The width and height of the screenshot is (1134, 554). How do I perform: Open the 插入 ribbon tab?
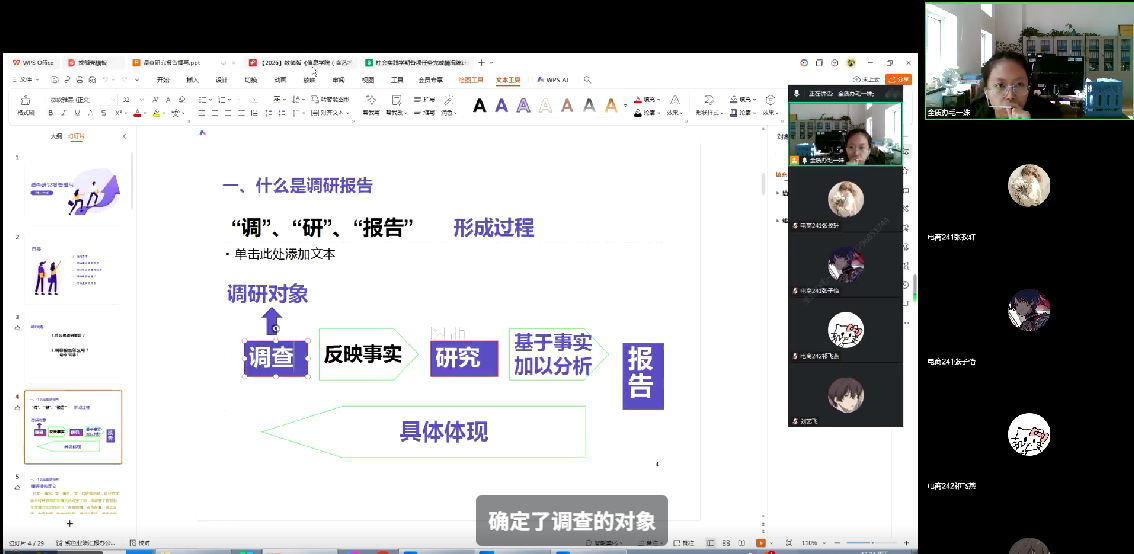point(192,79)
